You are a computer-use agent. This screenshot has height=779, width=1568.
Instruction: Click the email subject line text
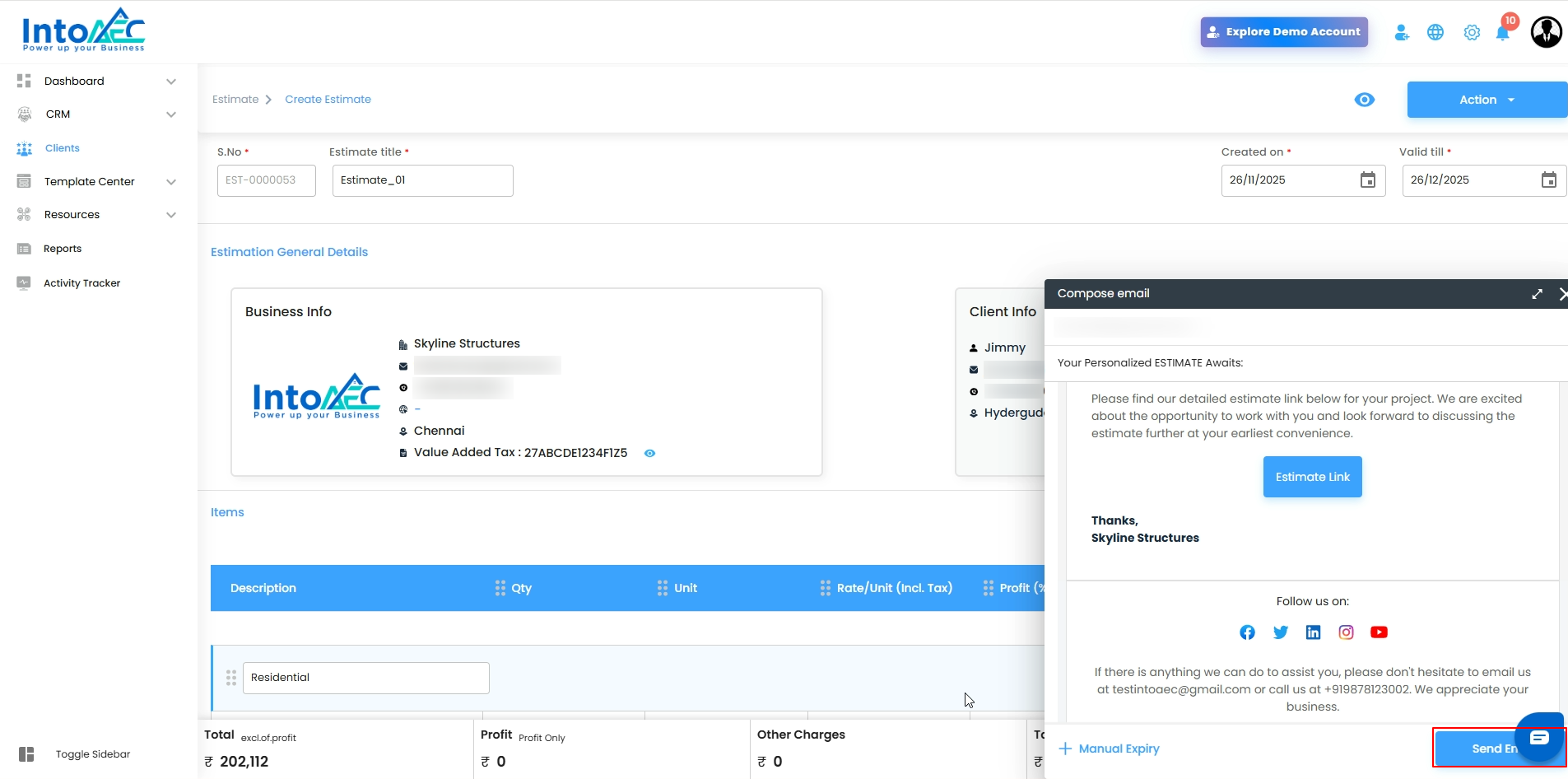coord(1150,363)
